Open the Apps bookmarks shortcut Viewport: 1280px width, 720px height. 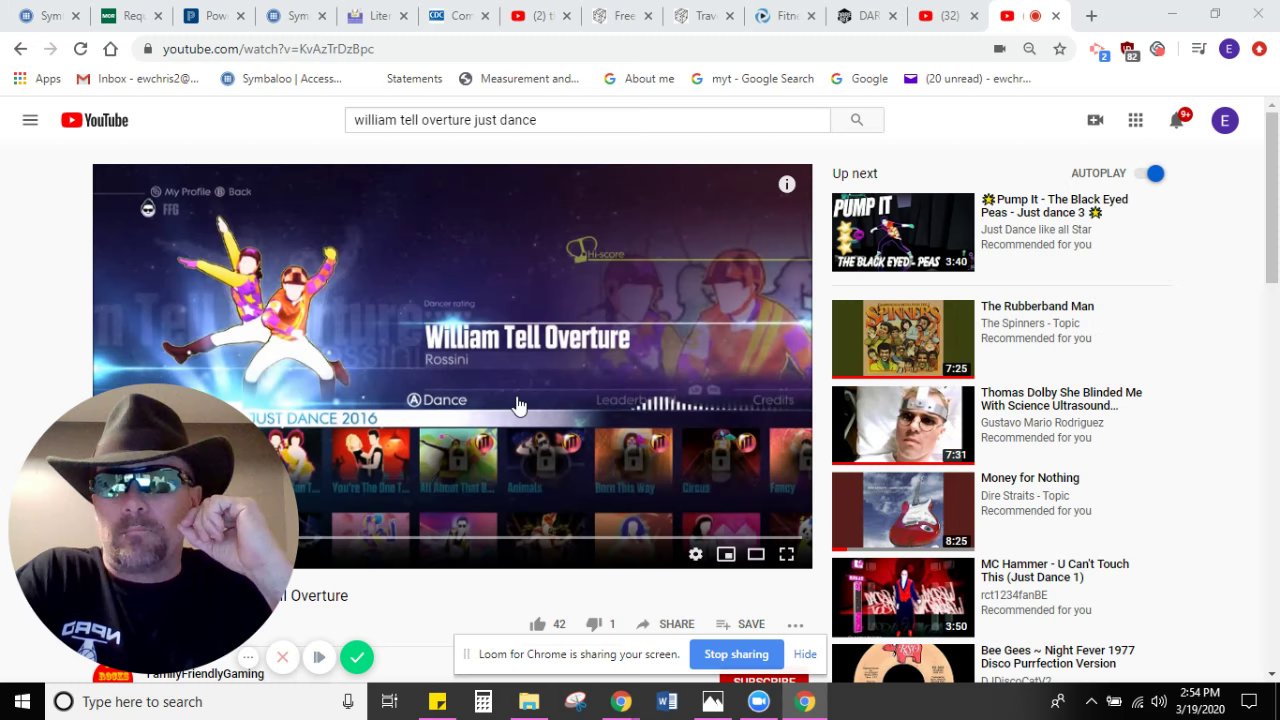[x=37, y=79]
